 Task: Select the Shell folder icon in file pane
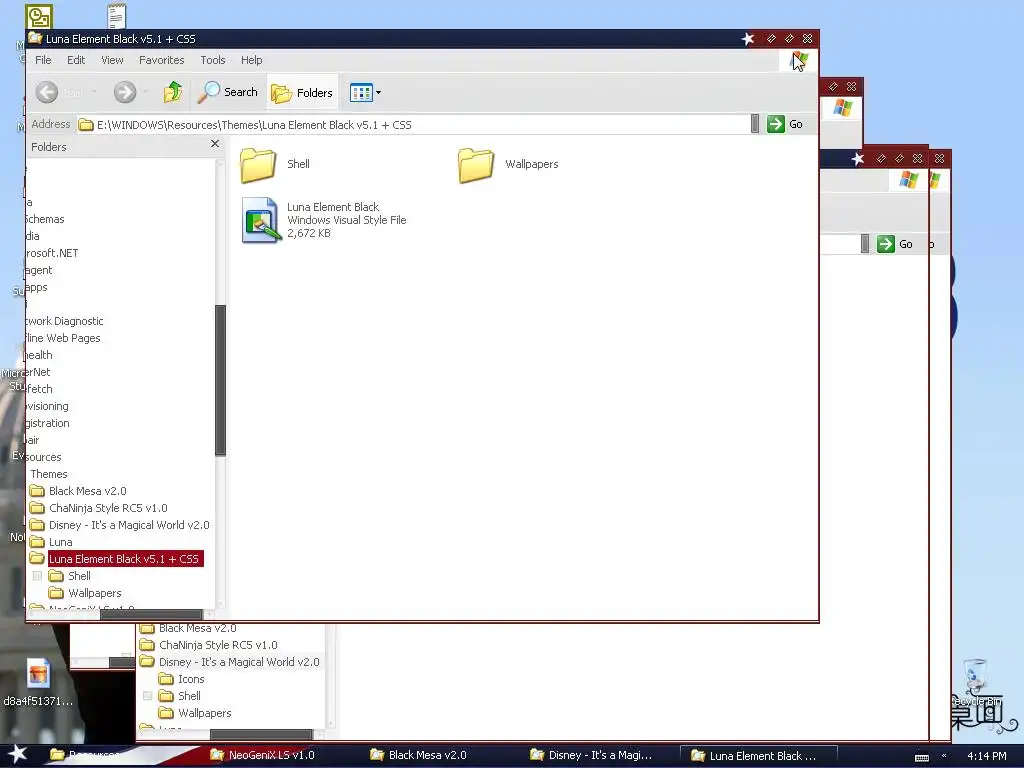click(x=258, y=165)
